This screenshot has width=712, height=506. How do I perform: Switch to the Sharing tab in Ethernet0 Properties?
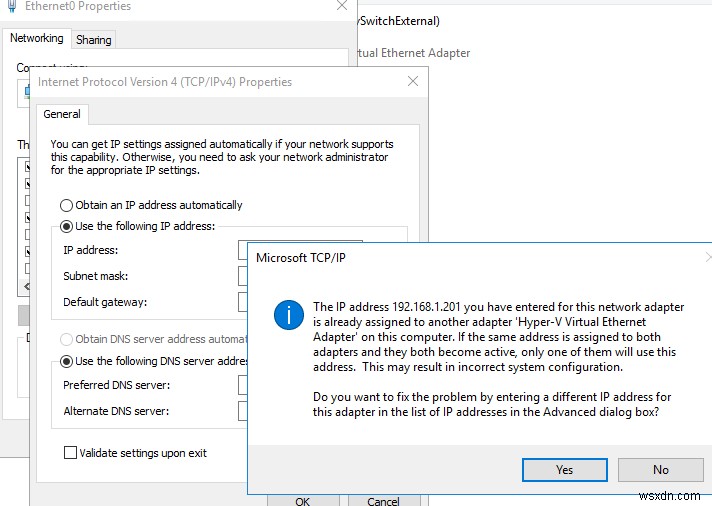(94, 40)
